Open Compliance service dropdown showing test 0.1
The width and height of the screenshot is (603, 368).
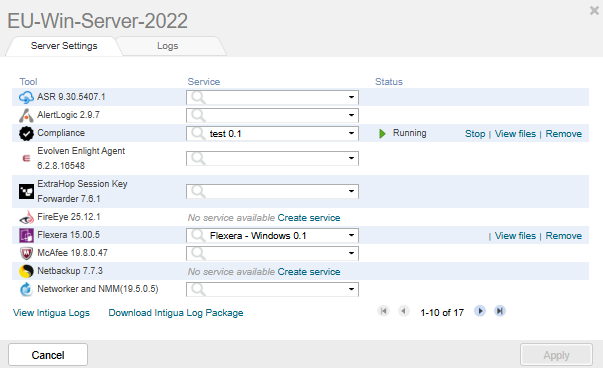pyautogui.click(x=351, y=133)
